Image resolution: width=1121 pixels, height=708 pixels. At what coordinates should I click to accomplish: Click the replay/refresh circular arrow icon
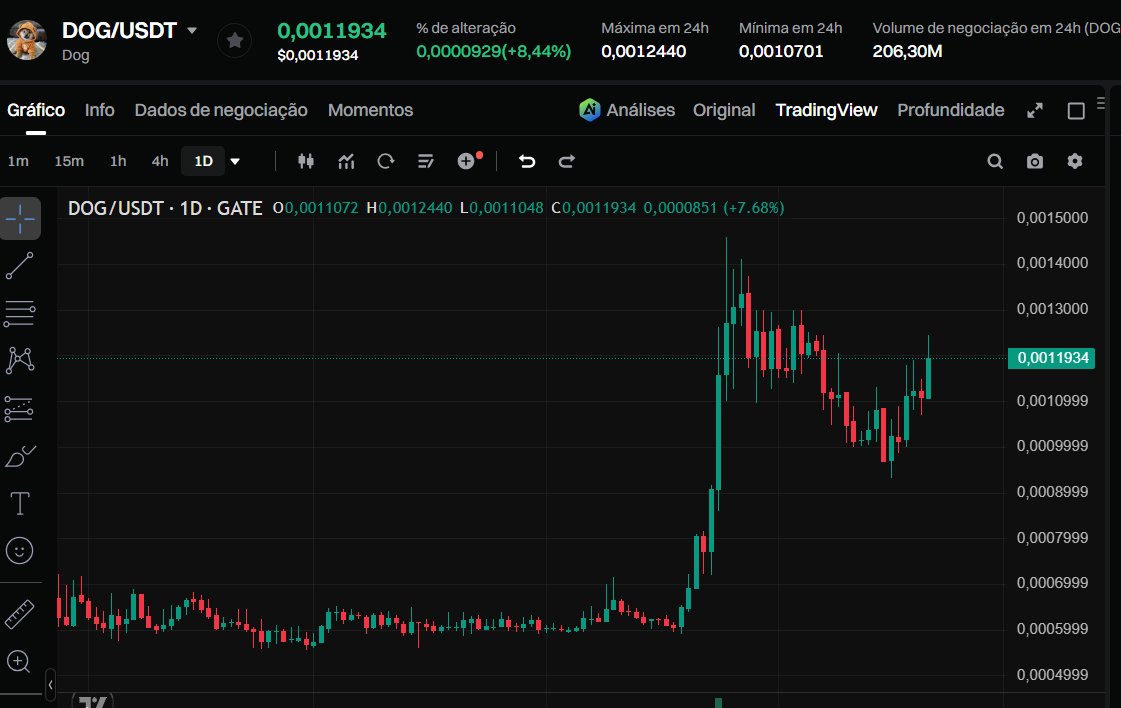point(385,162)
